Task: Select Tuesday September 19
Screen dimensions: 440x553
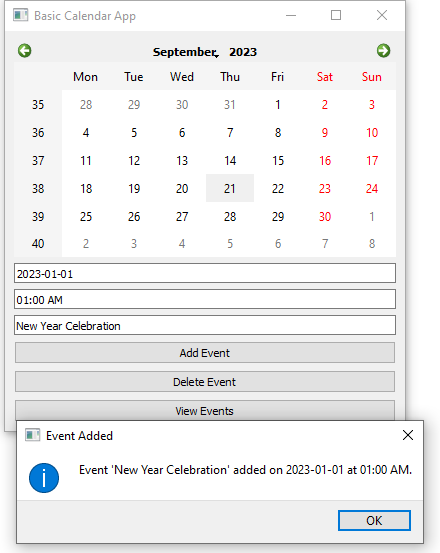Action: point(134,188)
